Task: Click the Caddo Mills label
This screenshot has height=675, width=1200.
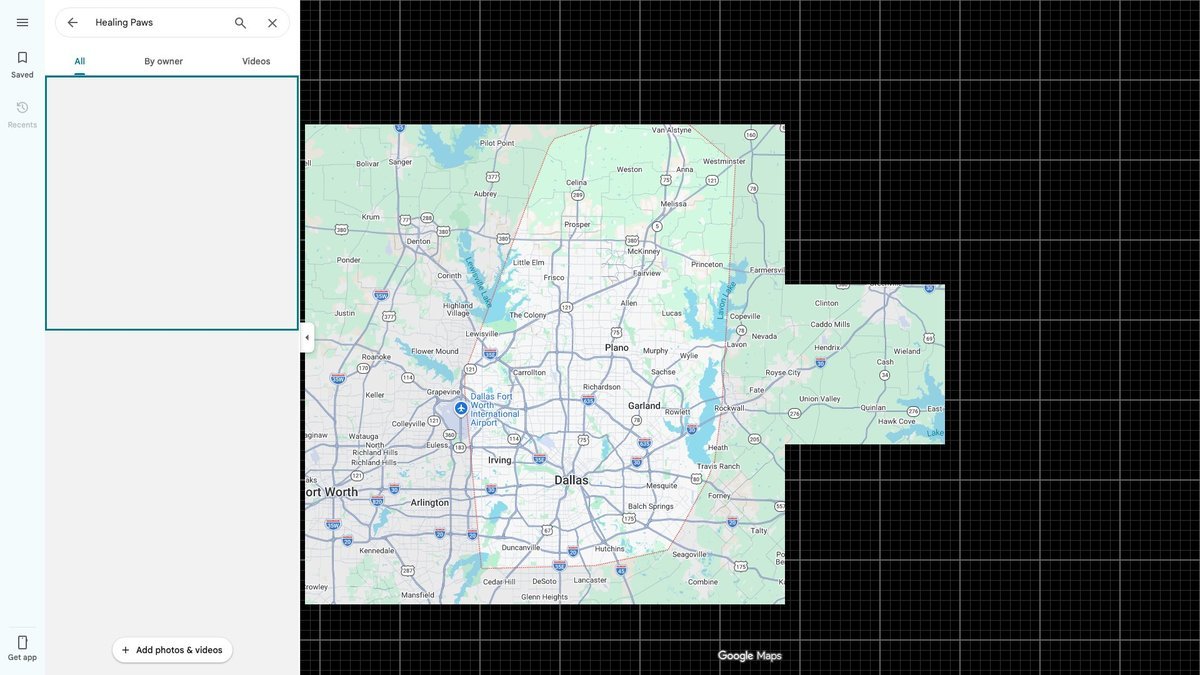Action: point(830,324)
